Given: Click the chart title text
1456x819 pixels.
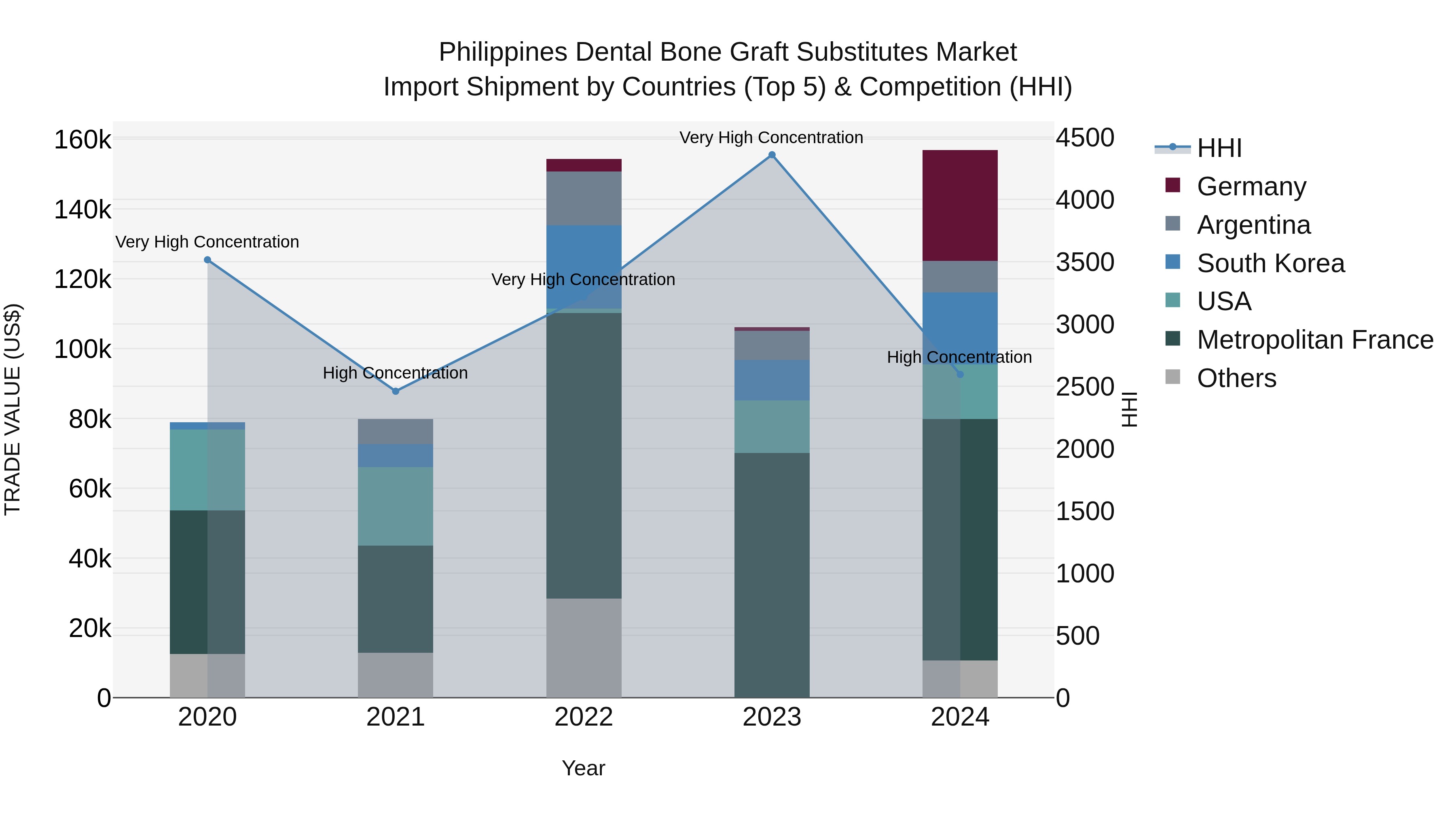Looking at the screenshot, I should click(728, 69).
